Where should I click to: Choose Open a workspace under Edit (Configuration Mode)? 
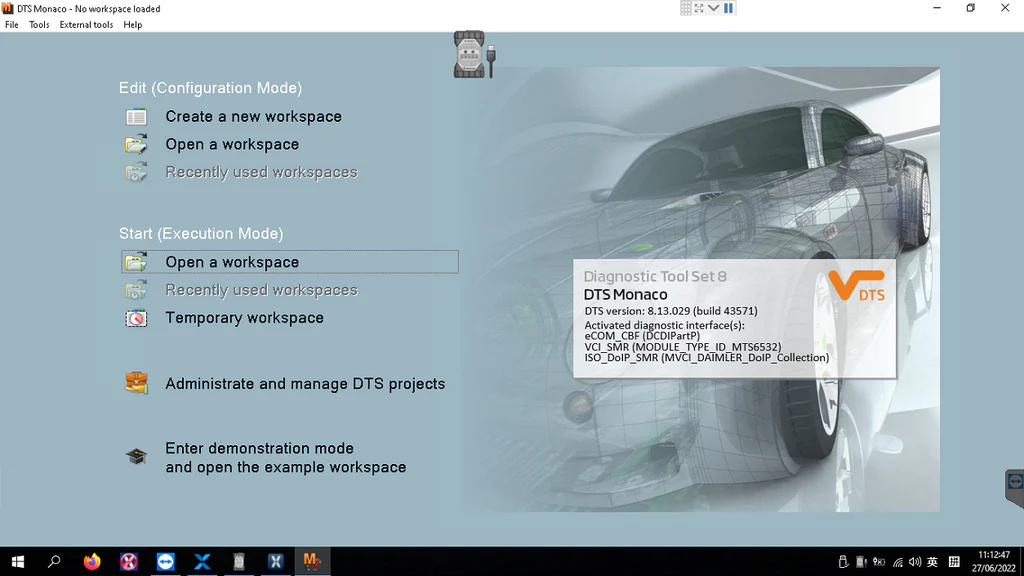click(x=232, y=144)
